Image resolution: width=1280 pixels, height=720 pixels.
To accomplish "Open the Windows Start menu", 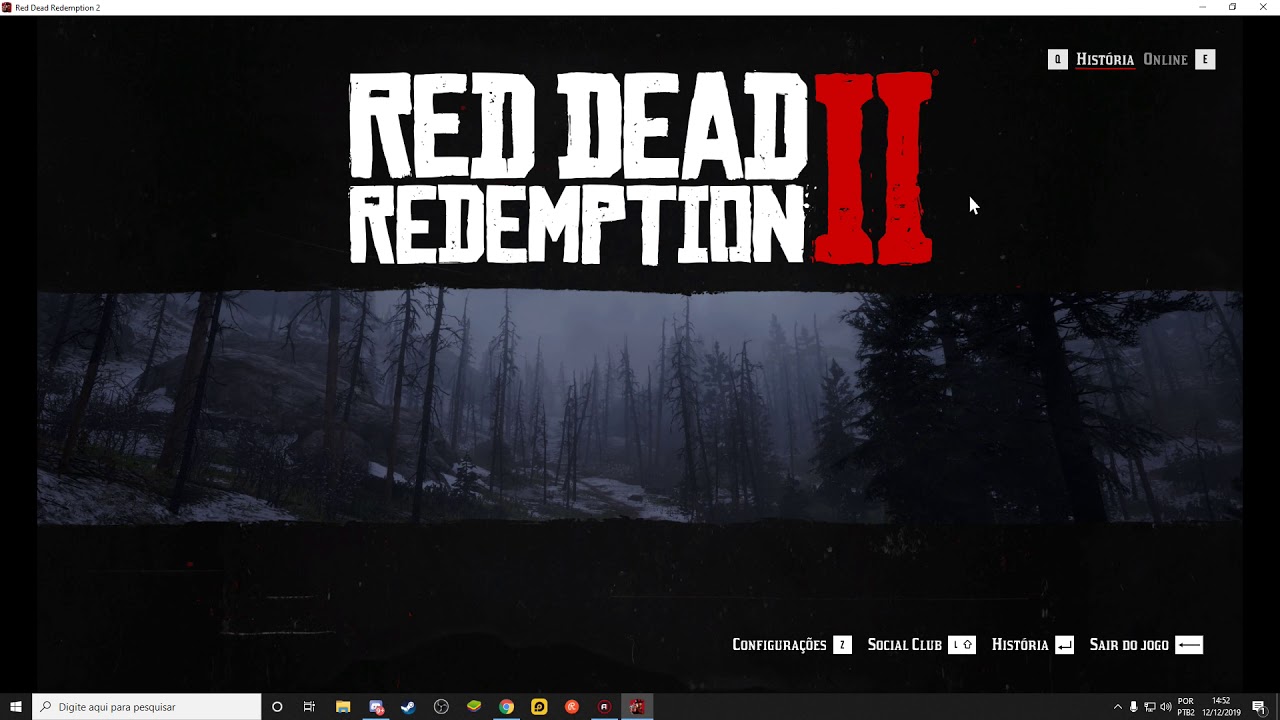I will click(16, 707).
